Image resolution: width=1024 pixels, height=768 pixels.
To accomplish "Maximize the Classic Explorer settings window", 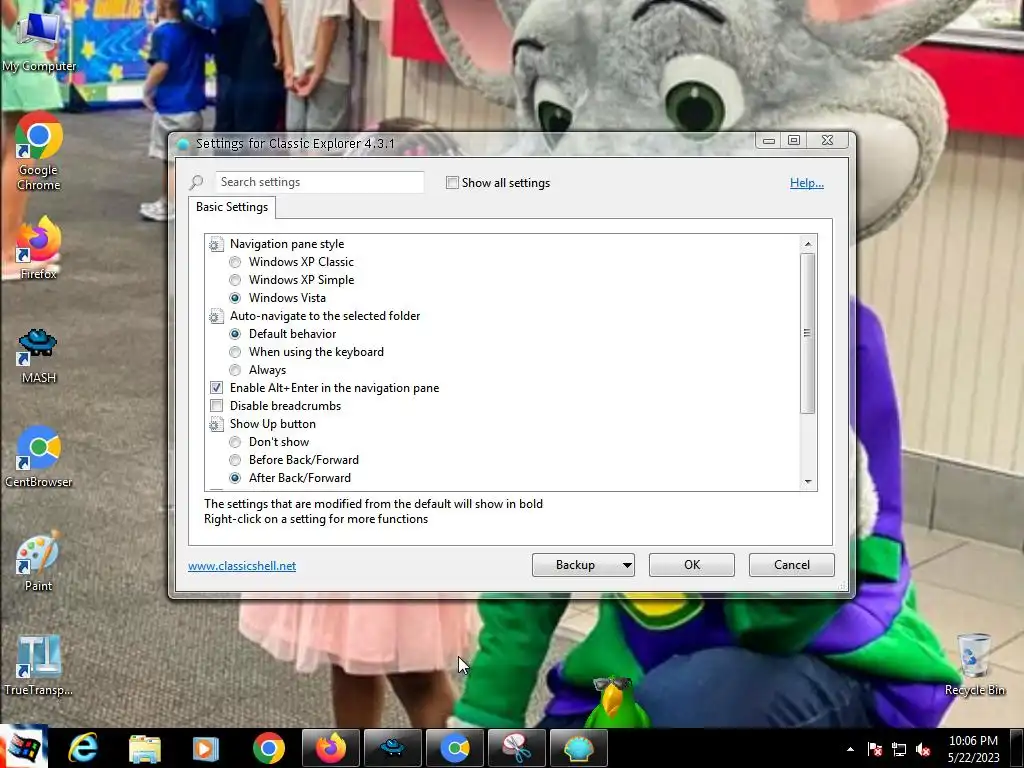I will 794,140.
